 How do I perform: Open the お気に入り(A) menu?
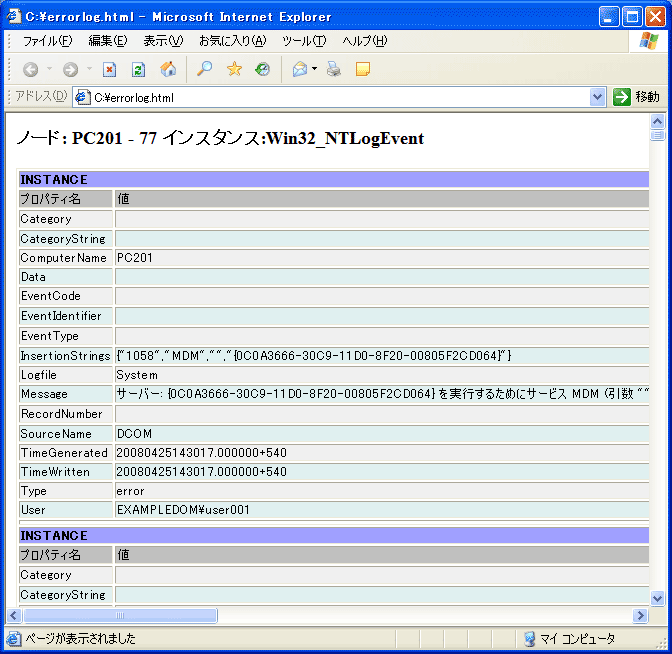tap(232, 41)
